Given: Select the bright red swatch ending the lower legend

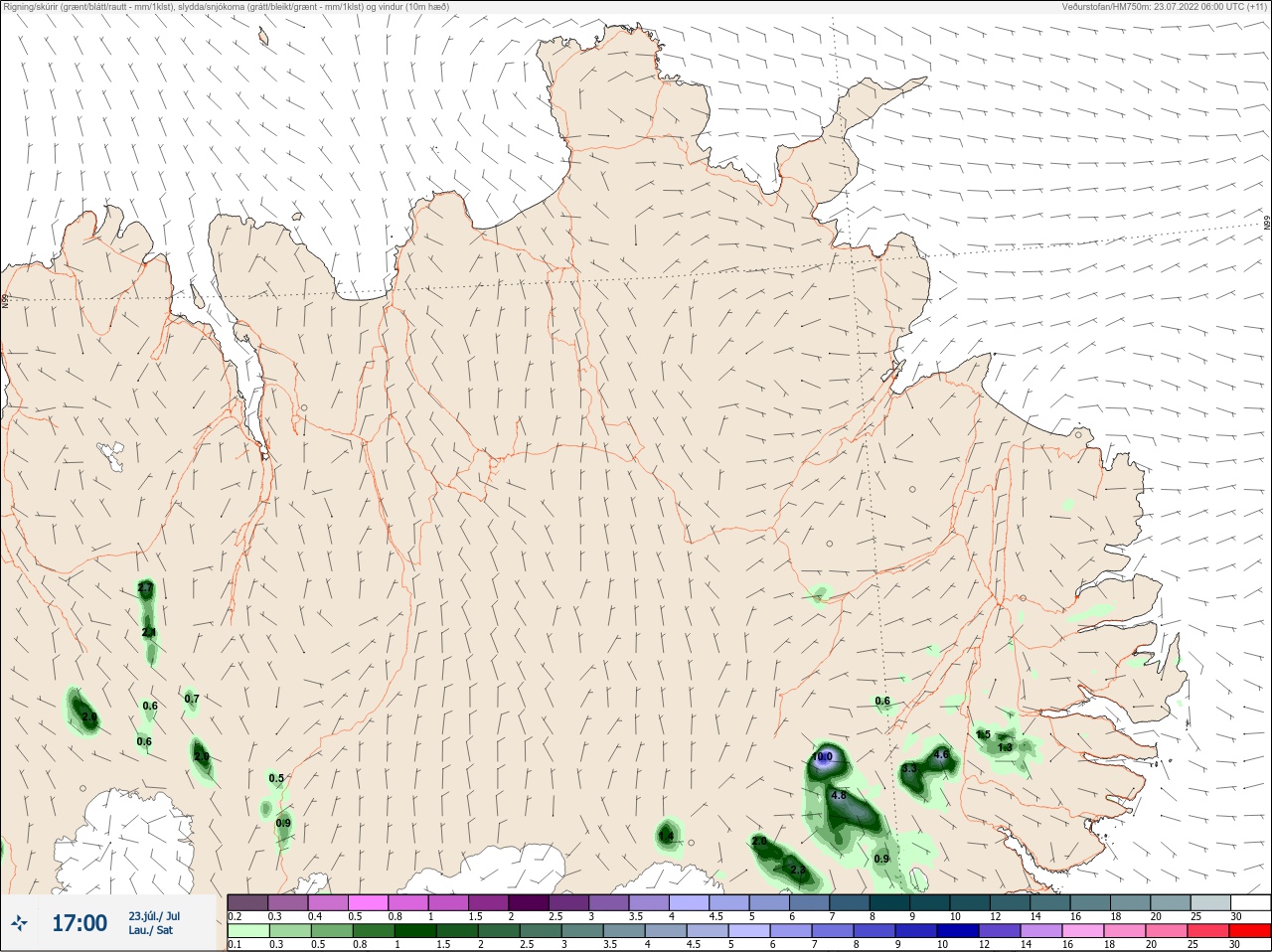Looking at the screenshot, I should [1250, 931].
